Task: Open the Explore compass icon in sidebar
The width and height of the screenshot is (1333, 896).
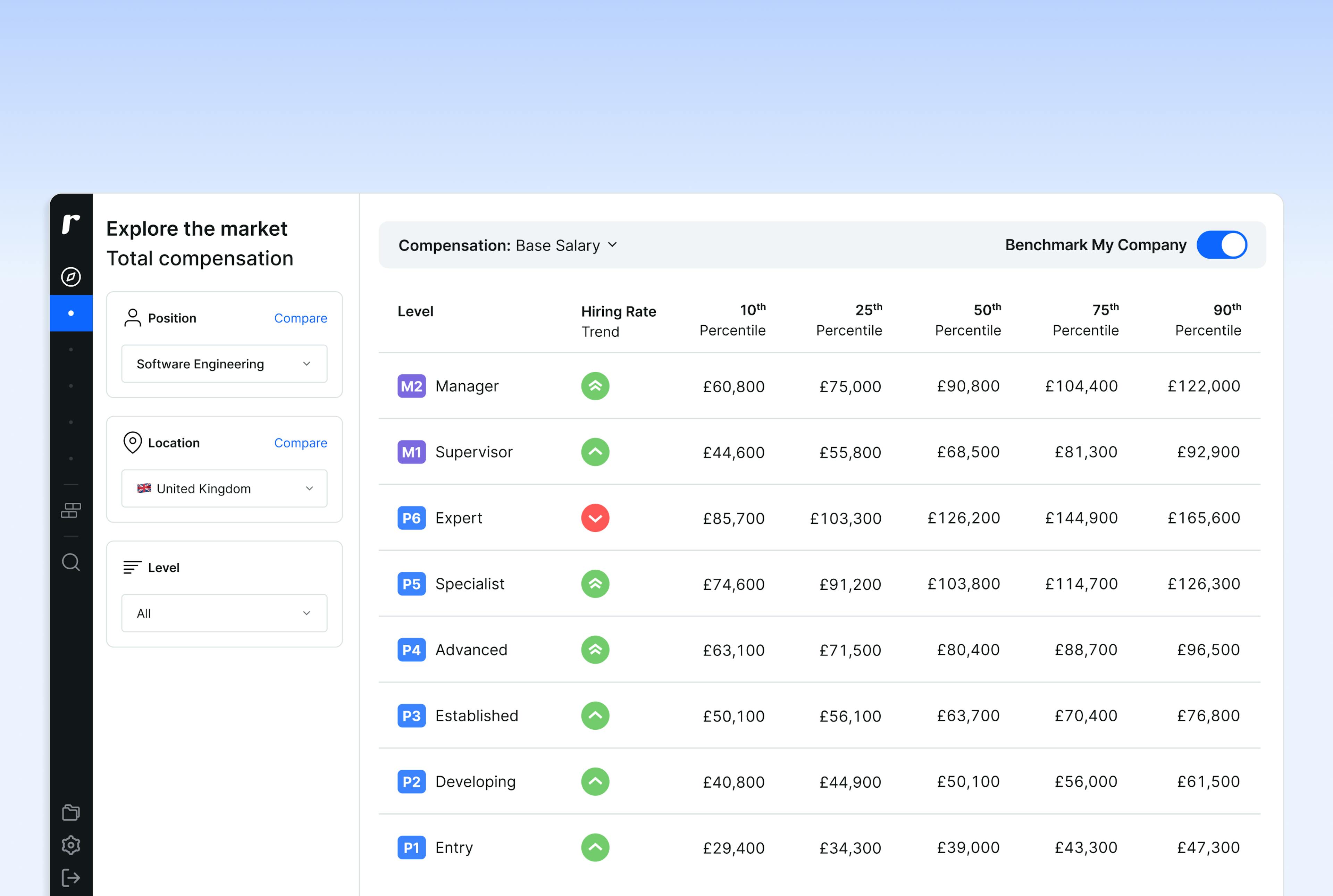Action: click(71, 276)
